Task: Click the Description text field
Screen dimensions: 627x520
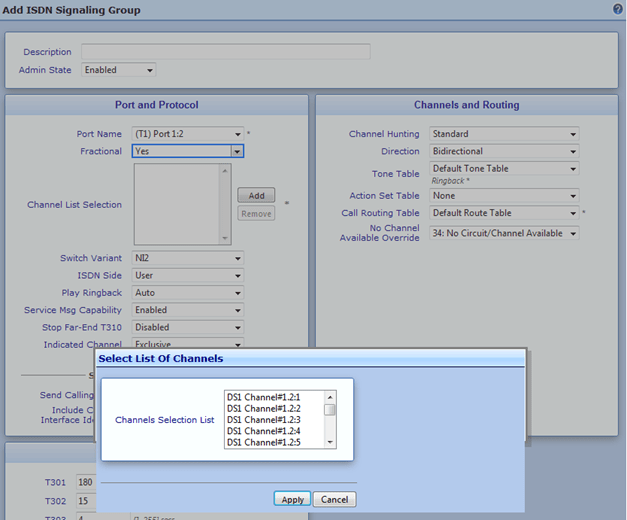Action: point(225,52)
